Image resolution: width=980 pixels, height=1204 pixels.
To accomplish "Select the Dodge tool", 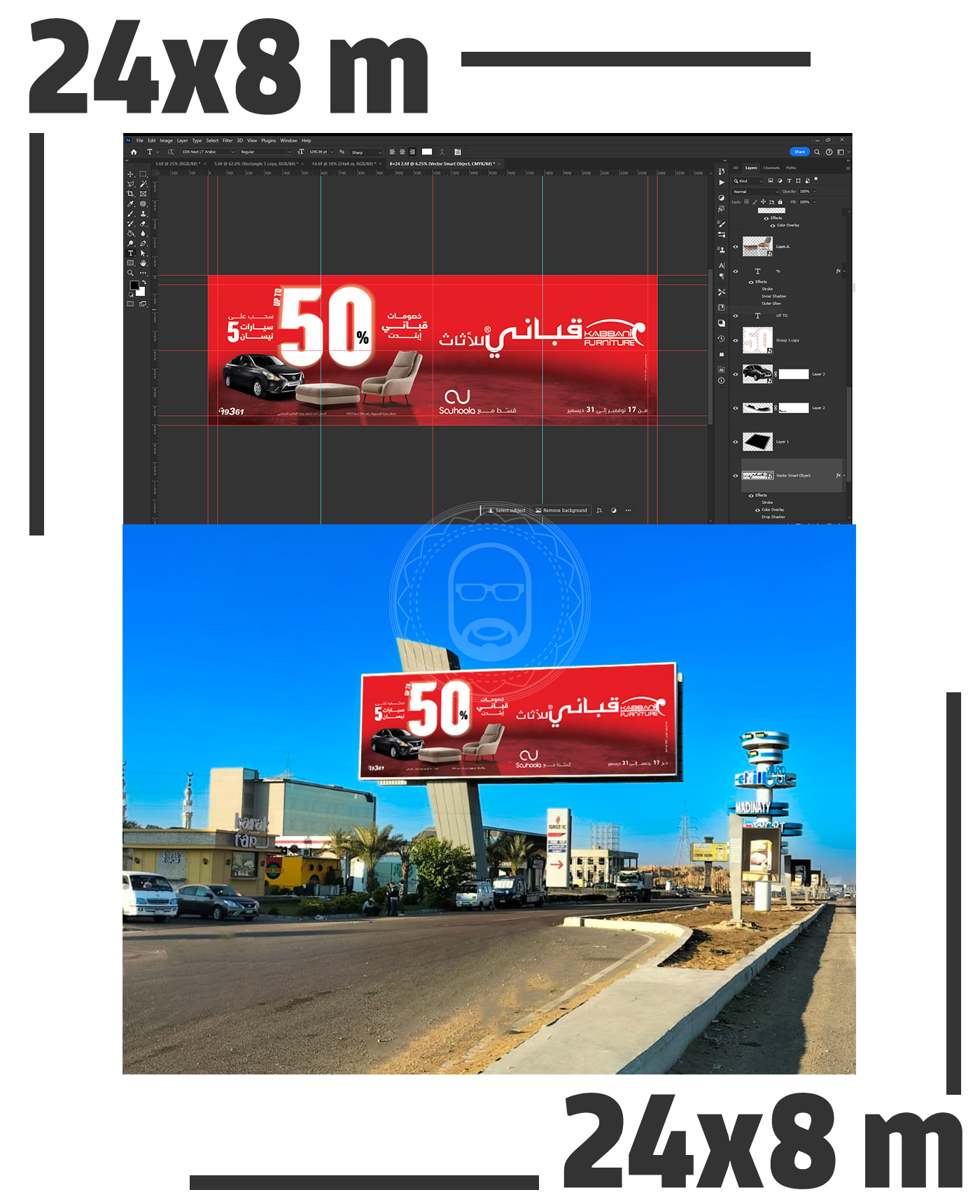I will pyautogui.click(x=130, y=244).
